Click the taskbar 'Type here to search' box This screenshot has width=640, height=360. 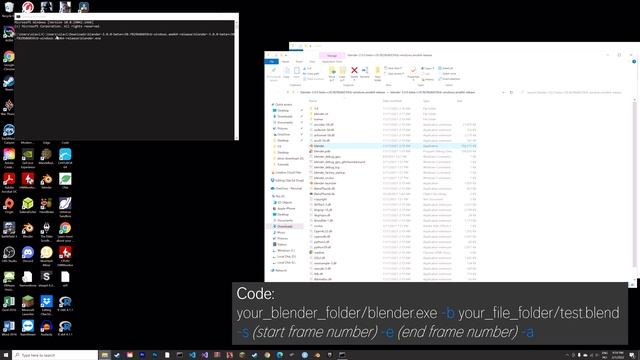pos(55,355)
